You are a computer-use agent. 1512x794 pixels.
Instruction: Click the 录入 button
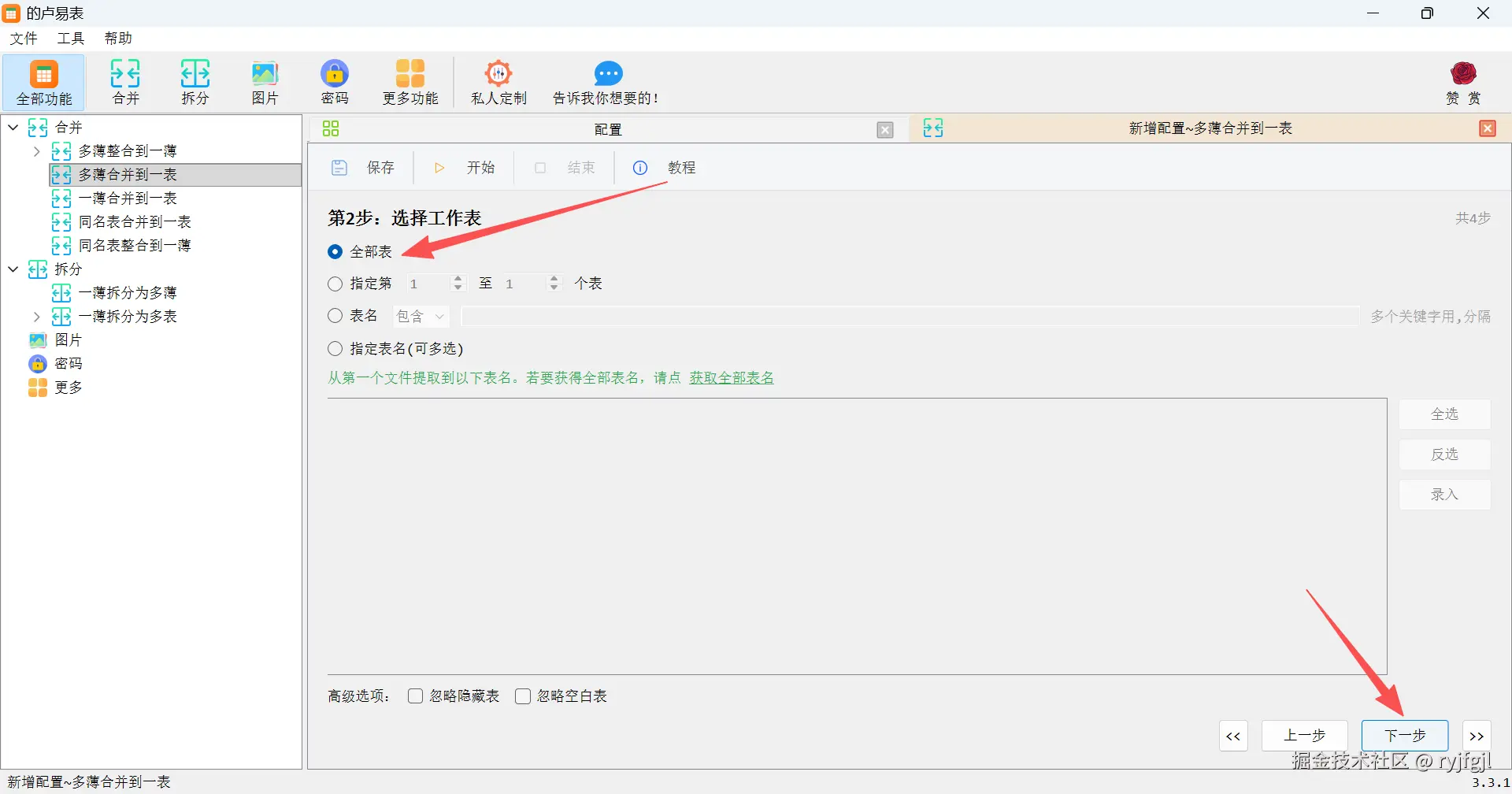click(1444, 495)
